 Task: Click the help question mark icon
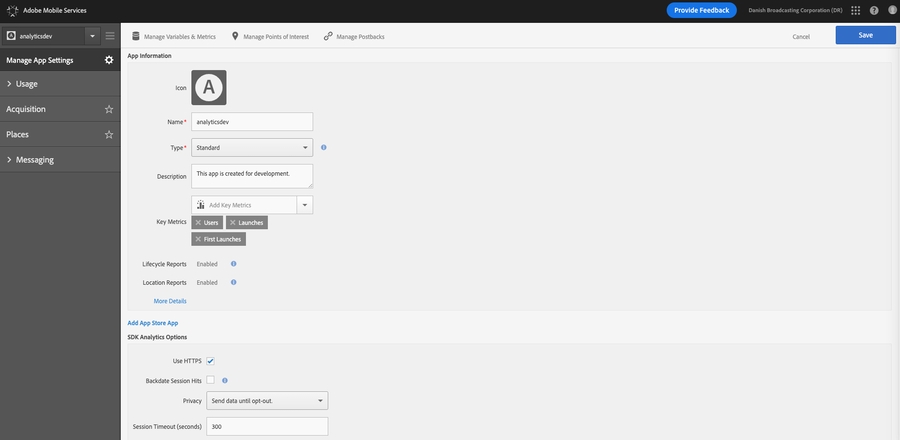click(x=874, y=10)
